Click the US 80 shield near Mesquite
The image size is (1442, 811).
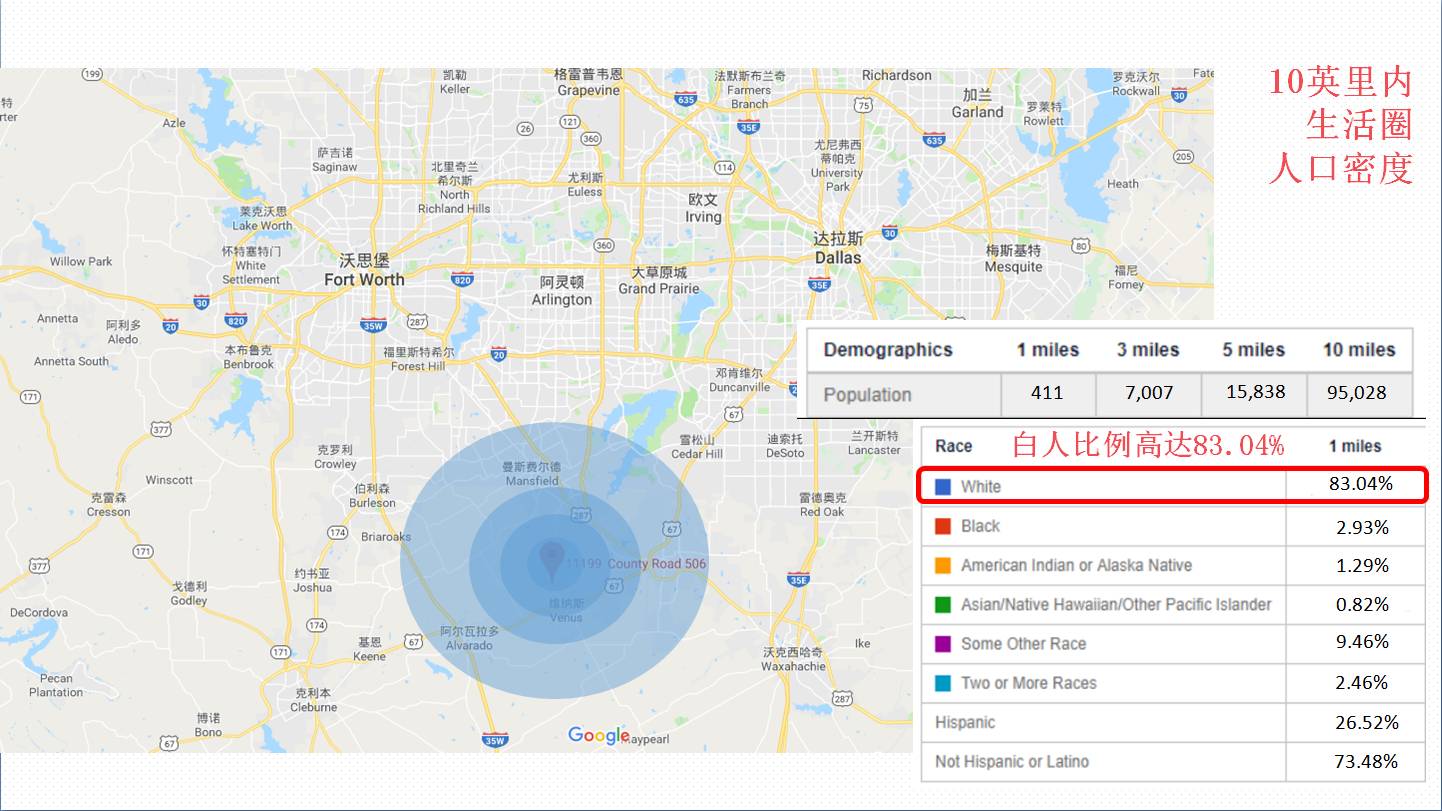(x=1079, y=245)
